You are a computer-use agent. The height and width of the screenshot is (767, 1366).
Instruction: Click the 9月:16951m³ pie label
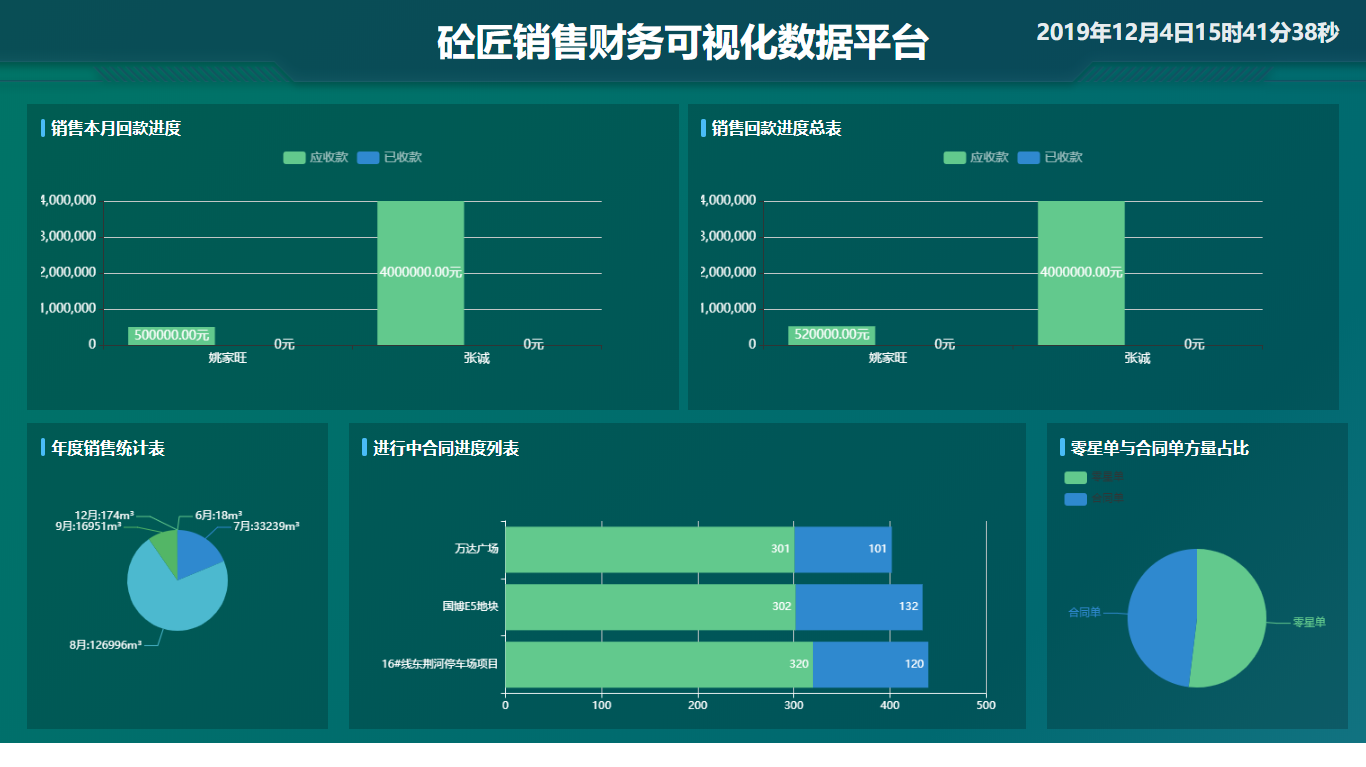click(x=88, y=526)
